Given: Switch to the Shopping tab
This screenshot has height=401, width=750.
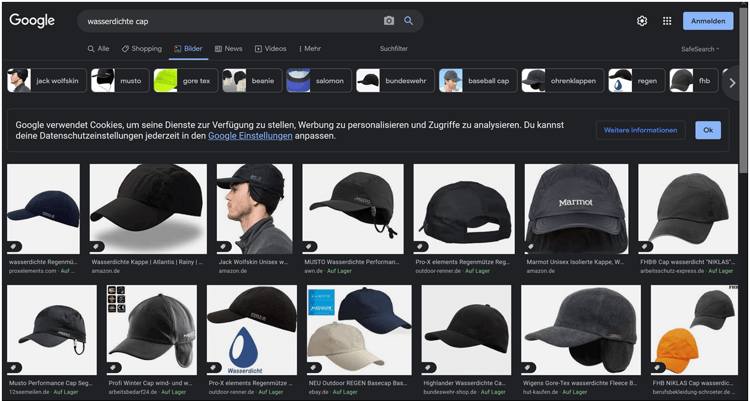Looking at the screenshot, I should tap(142, 49).
